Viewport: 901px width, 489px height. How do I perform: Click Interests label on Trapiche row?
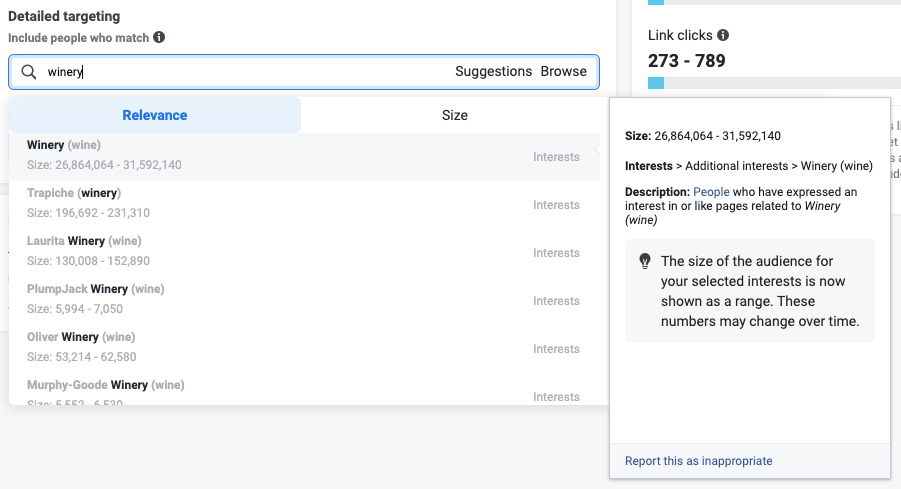pyautogui.click(x=556, y=205)
